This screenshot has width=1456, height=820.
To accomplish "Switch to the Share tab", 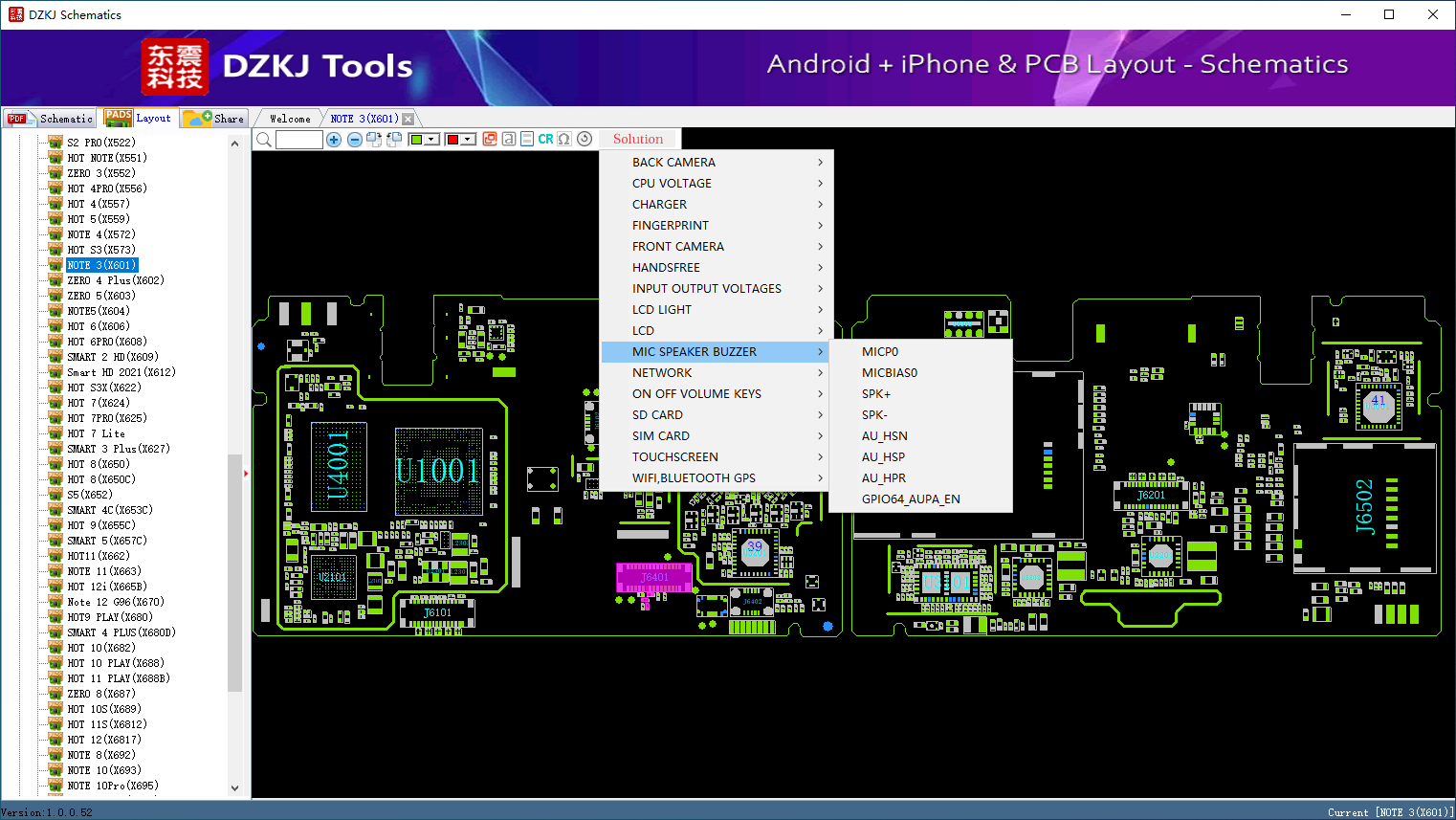I will pos(214,119).
